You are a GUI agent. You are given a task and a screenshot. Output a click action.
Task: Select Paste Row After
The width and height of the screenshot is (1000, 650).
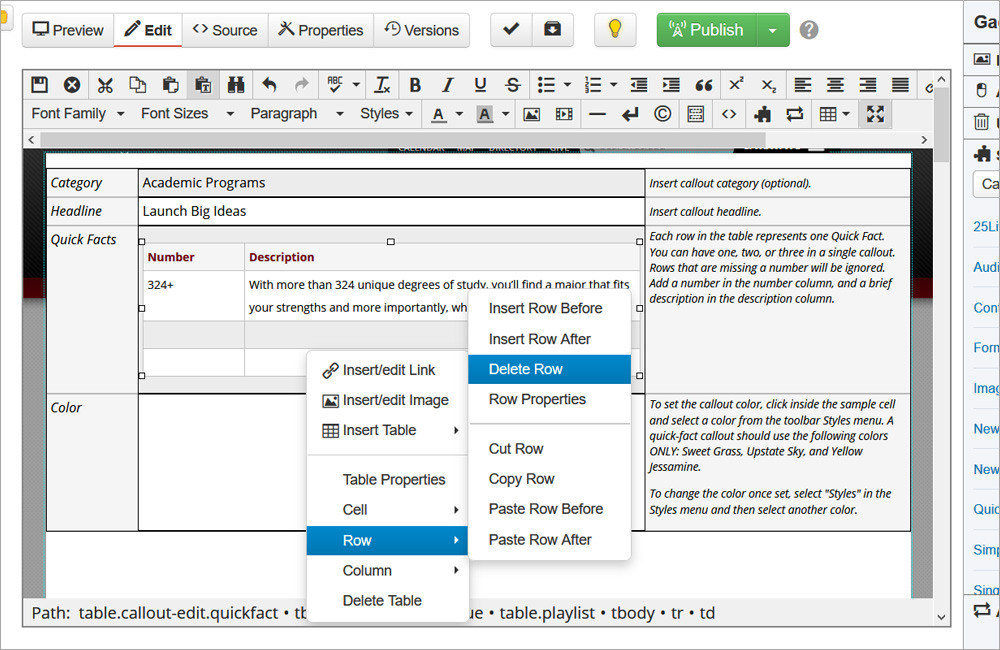tap(550, 540)
